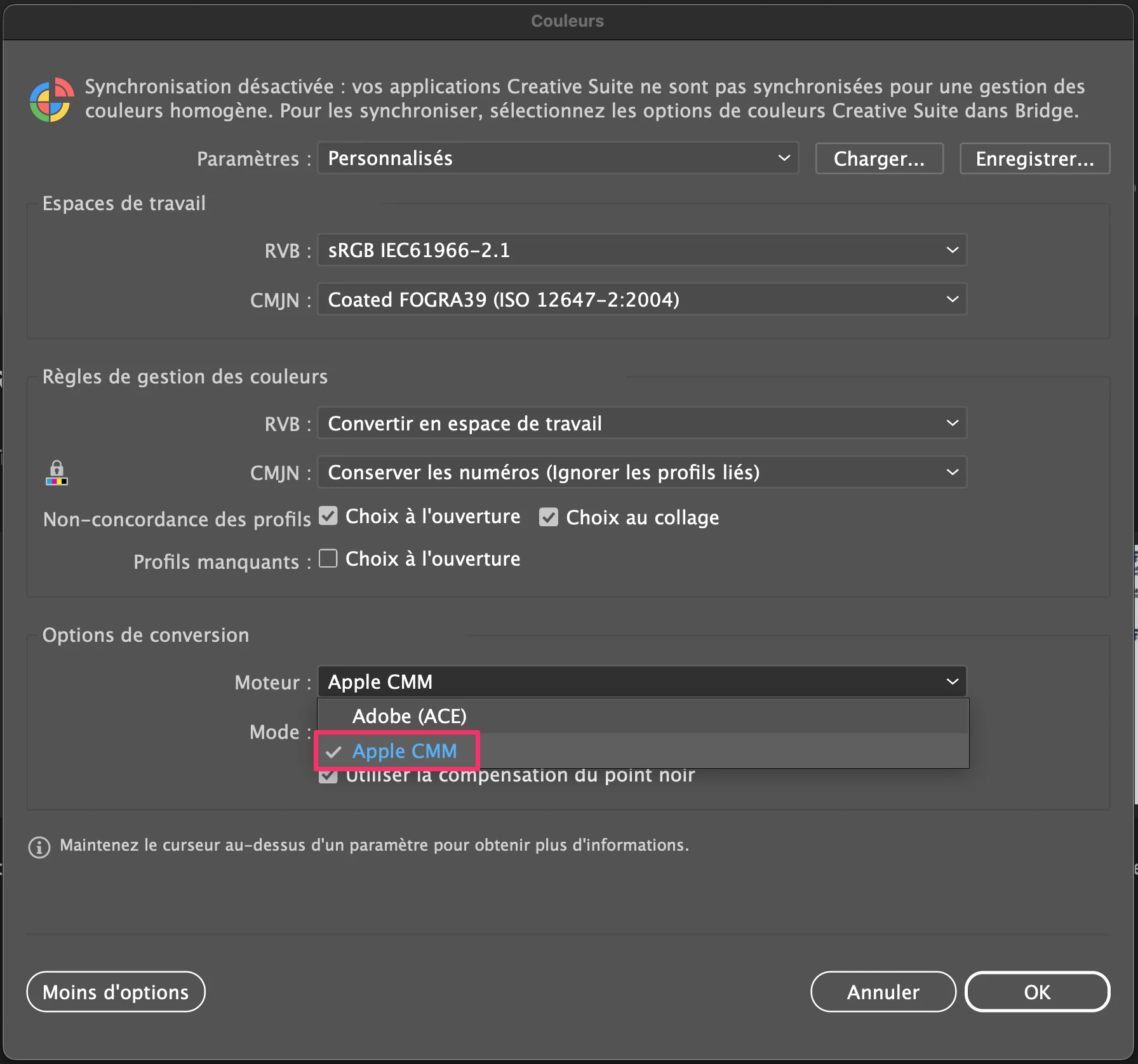Select Adobe (ACE) from the Moteur list

[x=643, y=716]
